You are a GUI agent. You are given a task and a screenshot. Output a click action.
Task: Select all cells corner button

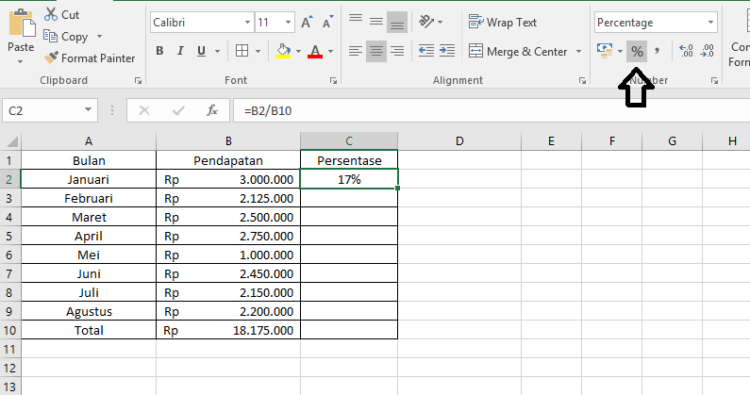11,141
